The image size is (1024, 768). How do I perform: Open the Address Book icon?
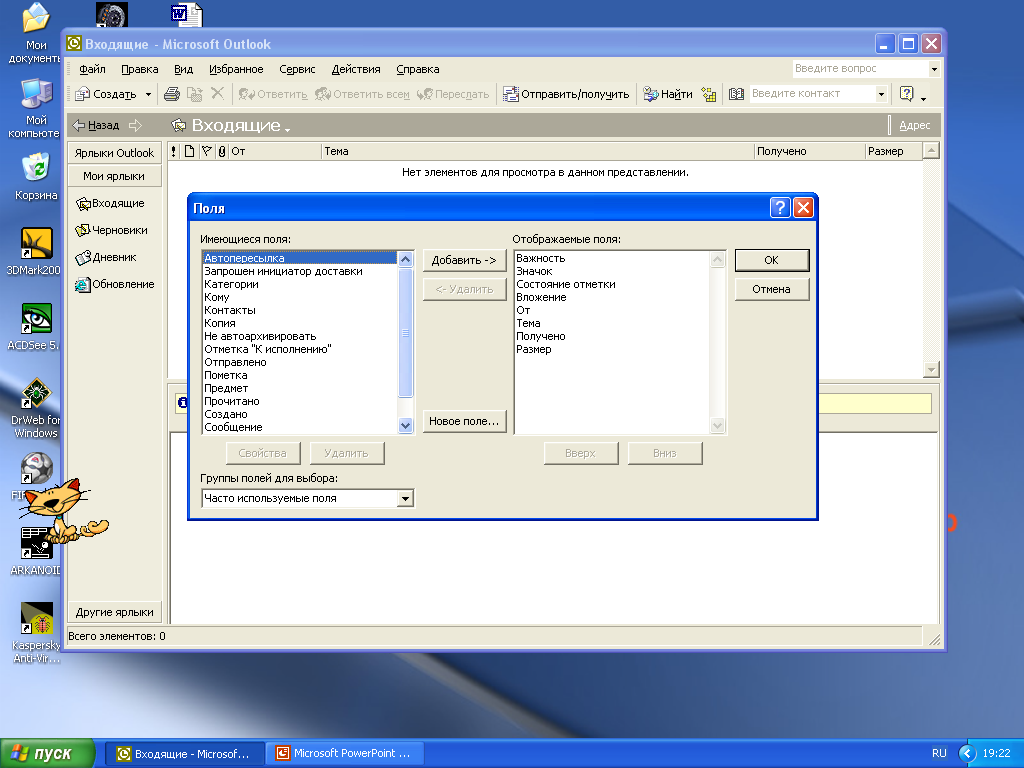[x=736, y=94]
